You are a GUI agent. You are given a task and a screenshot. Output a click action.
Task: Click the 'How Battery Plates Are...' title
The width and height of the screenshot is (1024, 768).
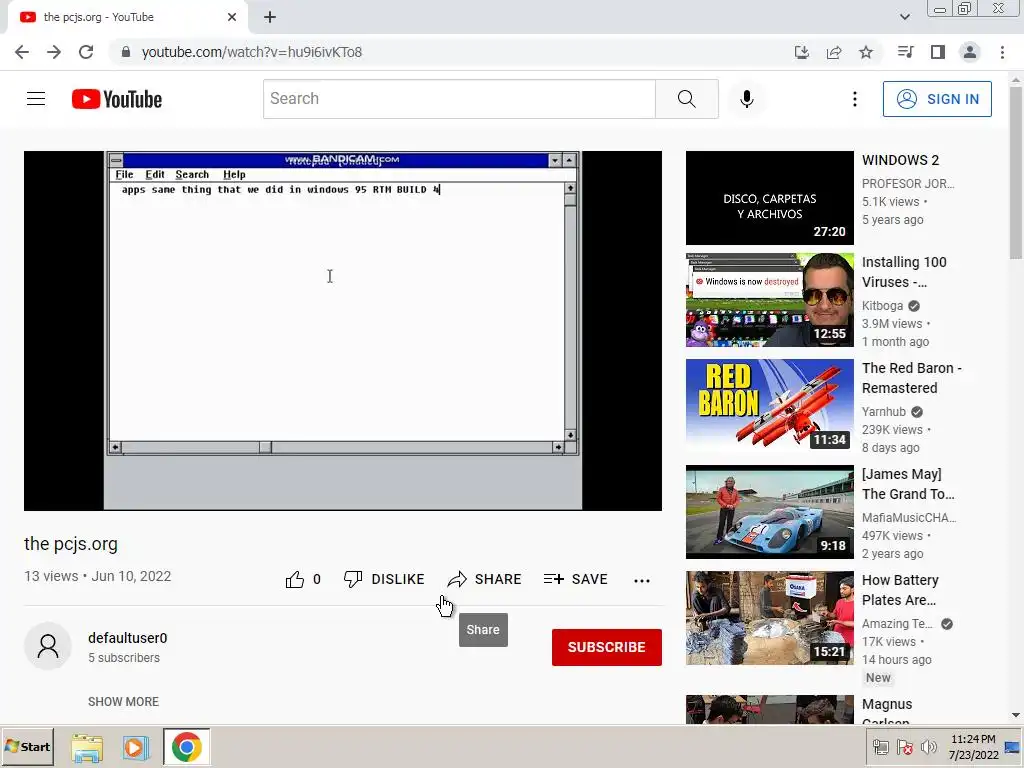[x=900, y=590]
